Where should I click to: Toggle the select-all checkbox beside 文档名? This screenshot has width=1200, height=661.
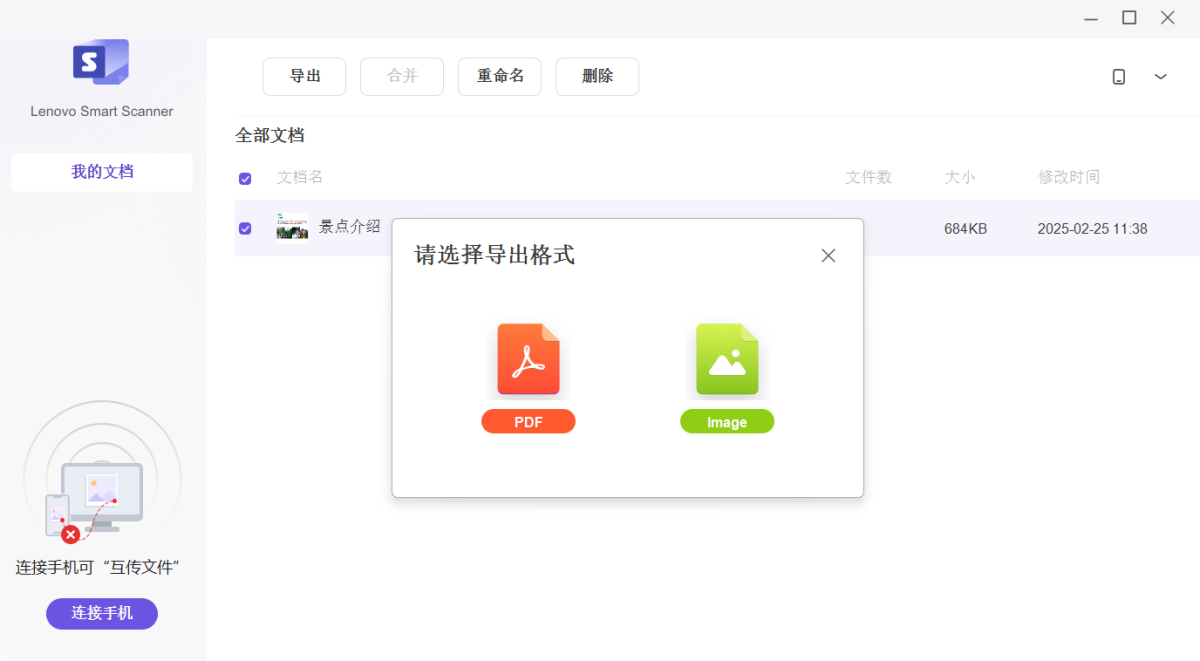(245, 178)
